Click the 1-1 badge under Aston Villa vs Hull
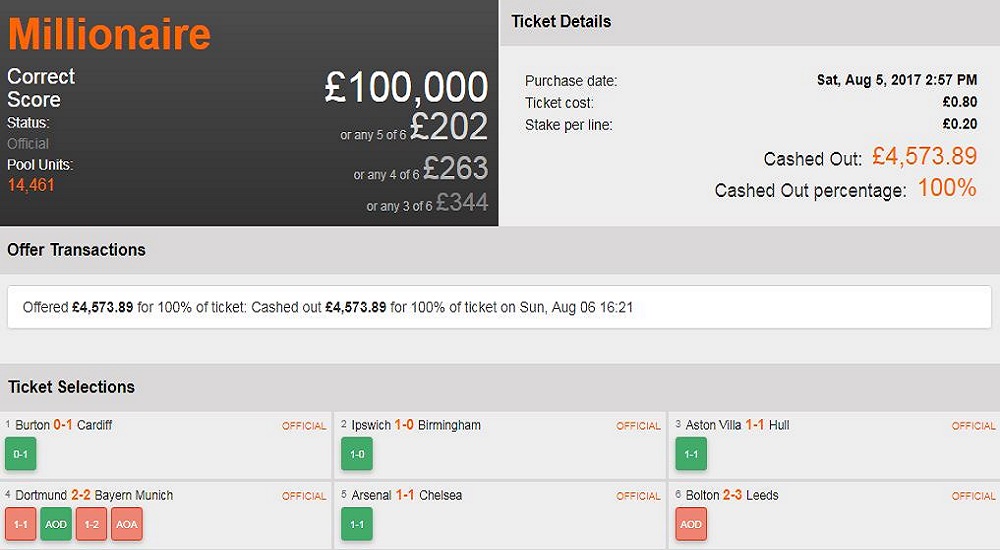Image resolution: width=1000 pixels, height=550 pixels. point(691,454)
